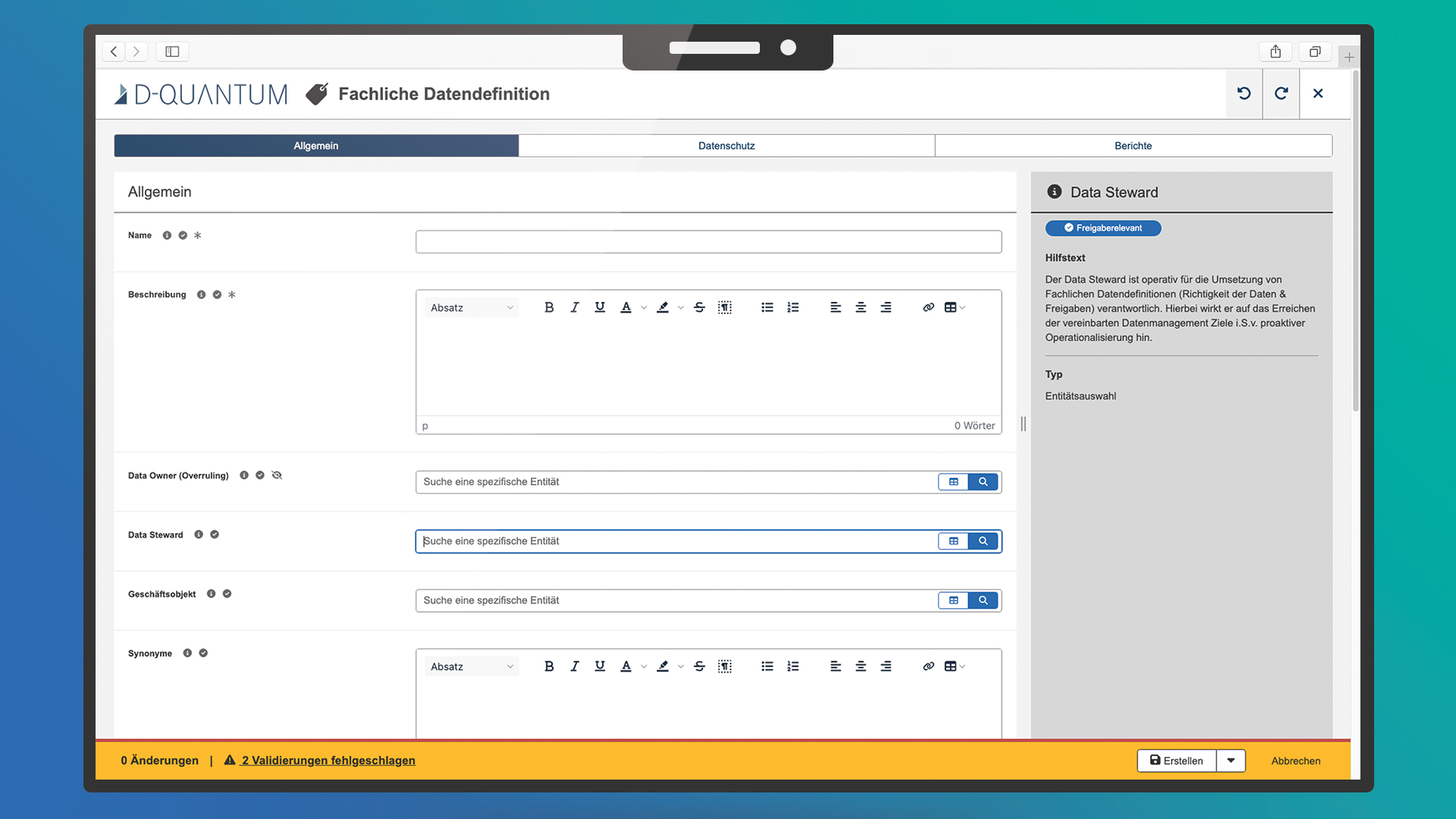Click checkmark icon next to the Synonyme label
This screenshot has height=819, width=1456.
203,653
